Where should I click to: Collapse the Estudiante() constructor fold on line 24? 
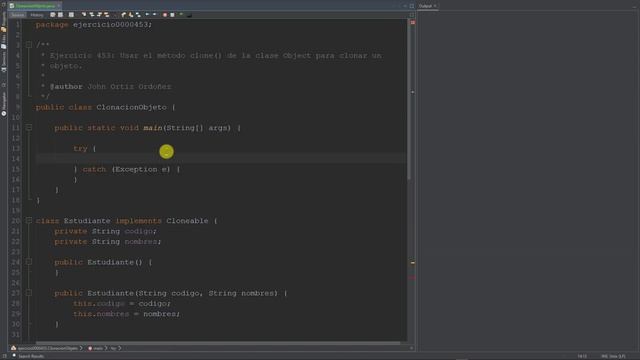(x=29, y=262)
